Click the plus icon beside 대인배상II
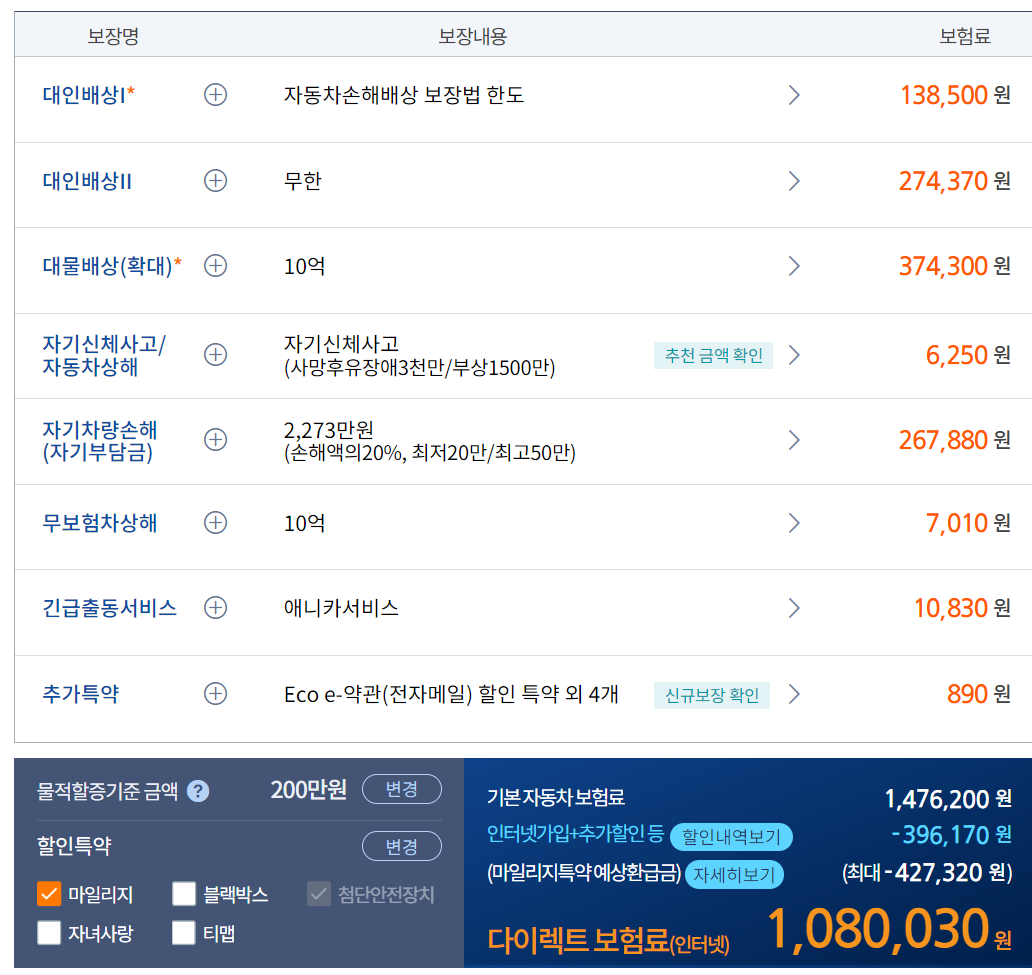 (x=215, y=181)
